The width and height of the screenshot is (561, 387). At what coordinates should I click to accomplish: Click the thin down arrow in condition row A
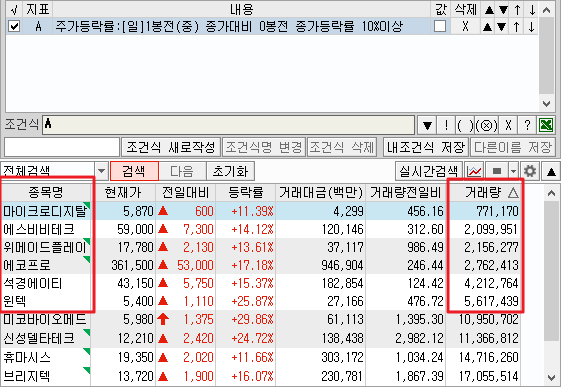tap(531, 27)
